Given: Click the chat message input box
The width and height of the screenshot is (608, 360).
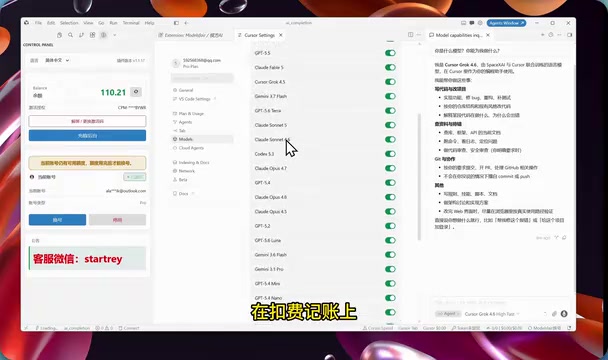Looking at the screenshot, I should [x=501, y=302].
